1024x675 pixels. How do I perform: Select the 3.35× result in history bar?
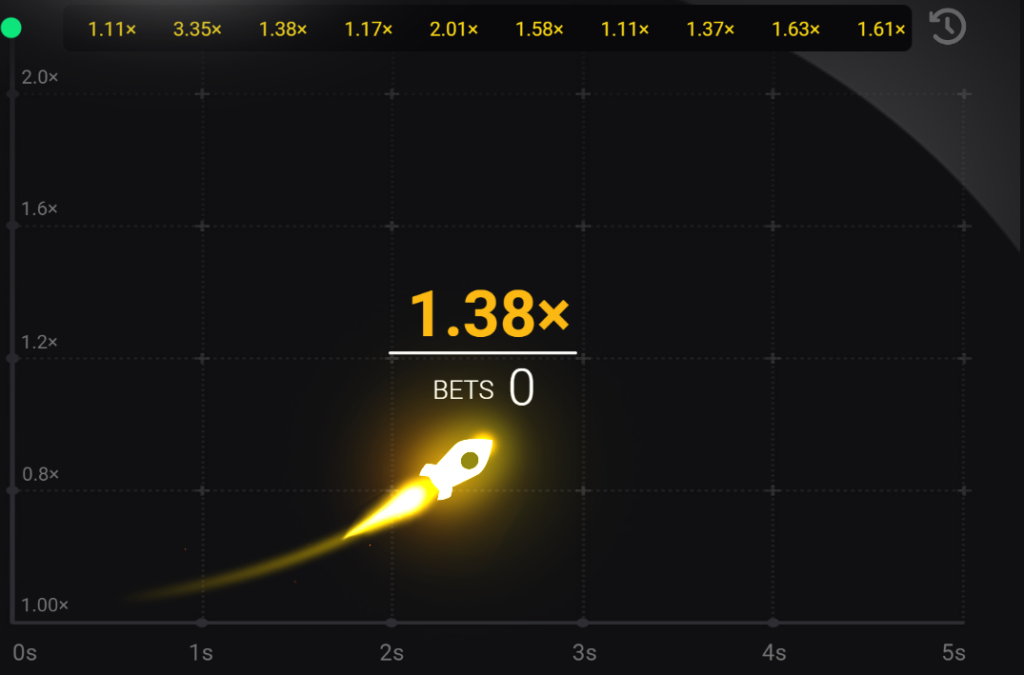[197, 29]
